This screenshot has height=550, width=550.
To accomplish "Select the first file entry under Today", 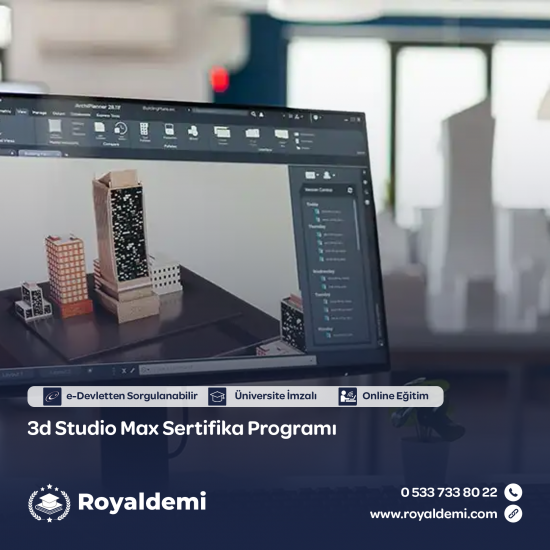I will [x=328, y=212].
